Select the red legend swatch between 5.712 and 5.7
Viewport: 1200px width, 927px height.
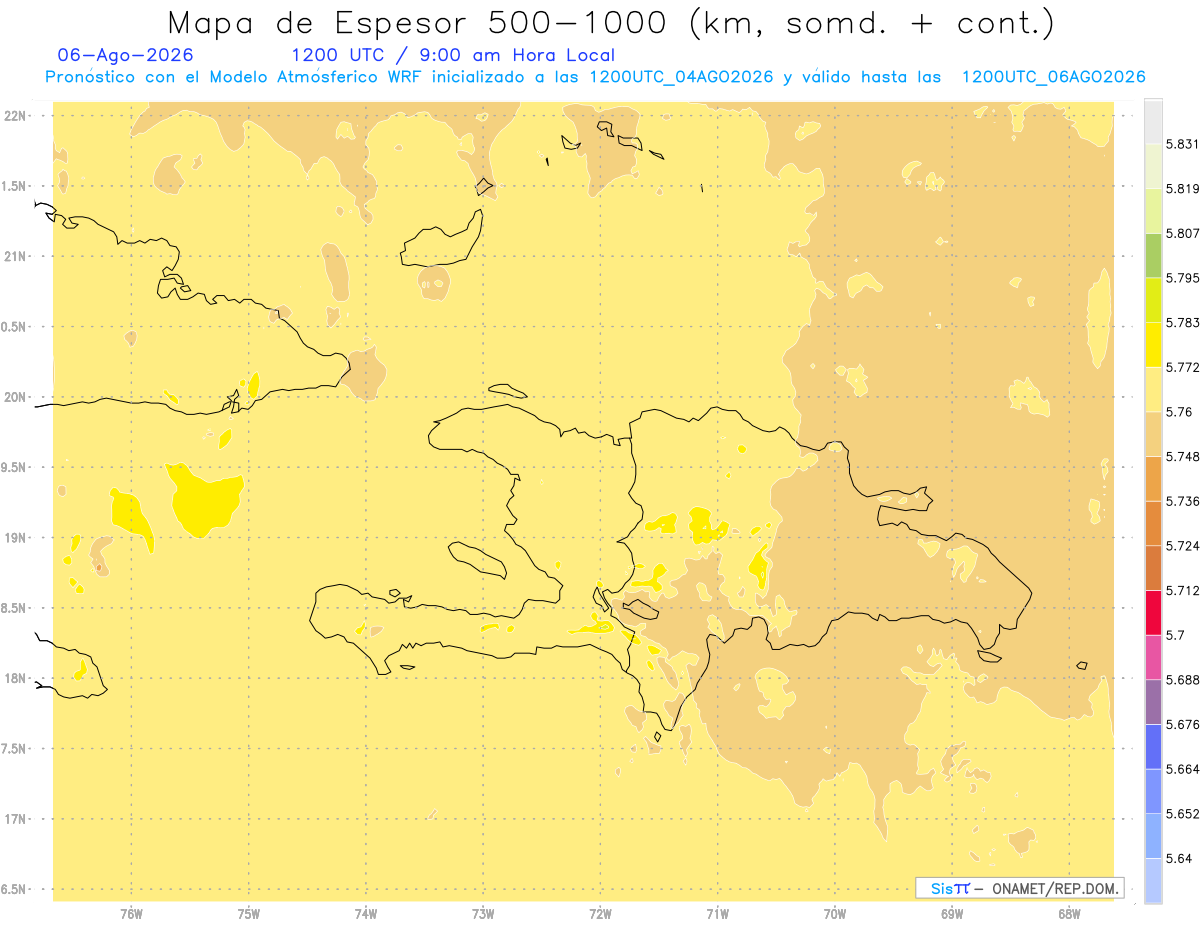click(x=1153, y=612)
